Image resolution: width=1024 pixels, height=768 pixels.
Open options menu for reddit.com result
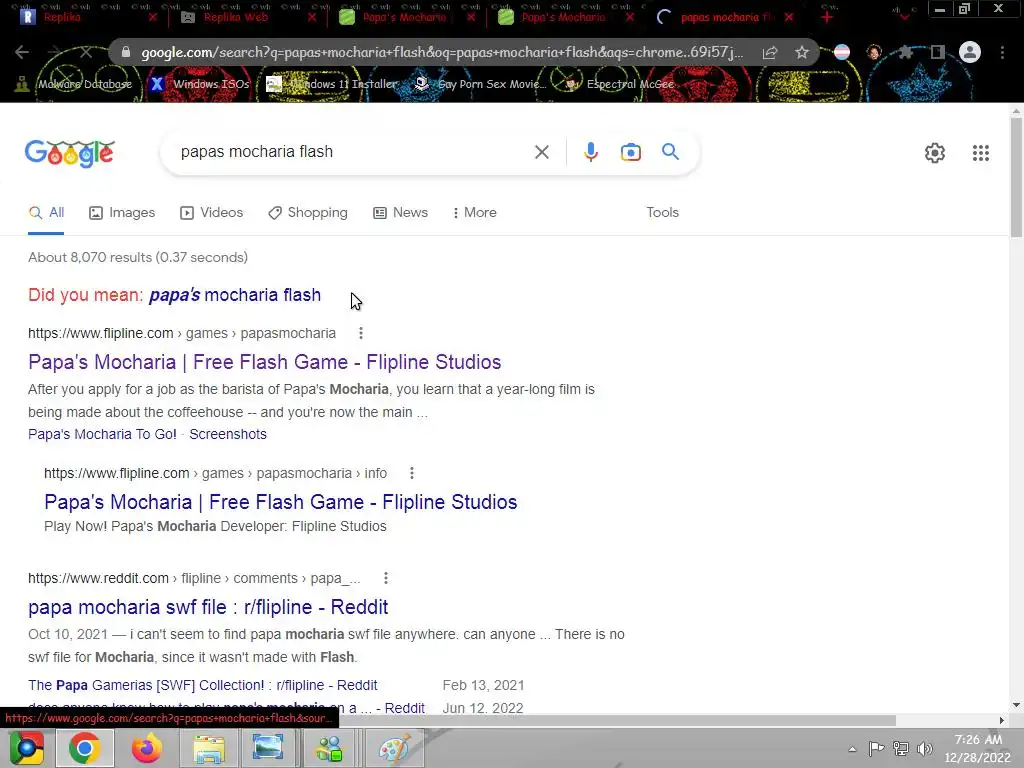pyautogui.click(x=386, y=578)
